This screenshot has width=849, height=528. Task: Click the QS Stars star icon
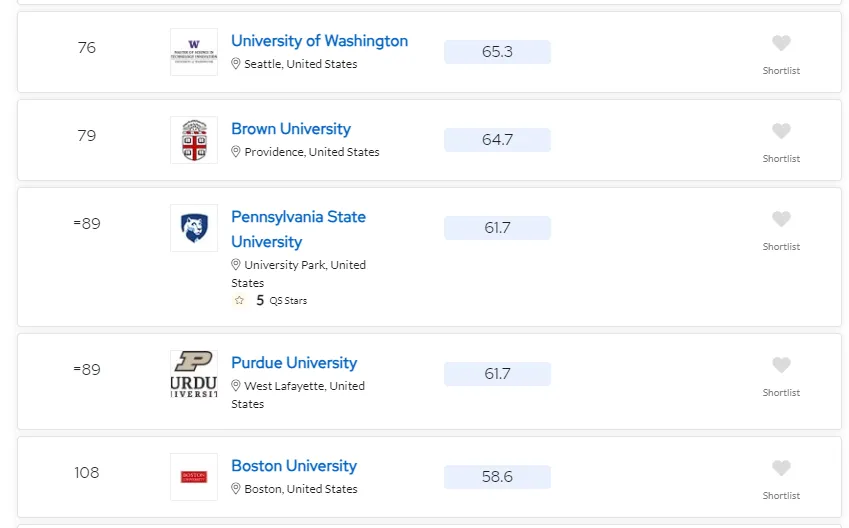[239, 300]
